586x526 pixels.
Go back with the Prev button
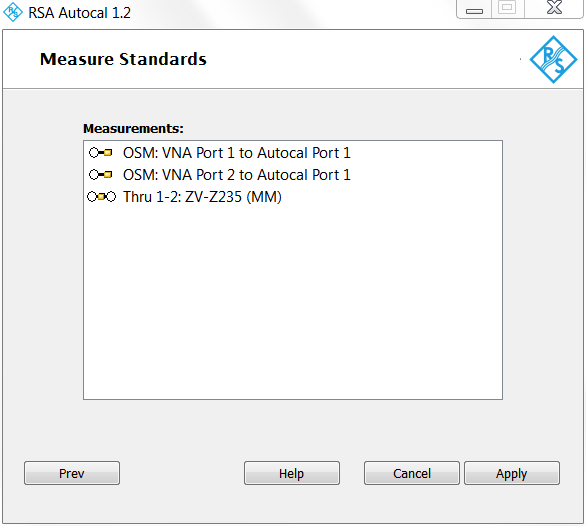pyautogui.click(x=72, y=473)
